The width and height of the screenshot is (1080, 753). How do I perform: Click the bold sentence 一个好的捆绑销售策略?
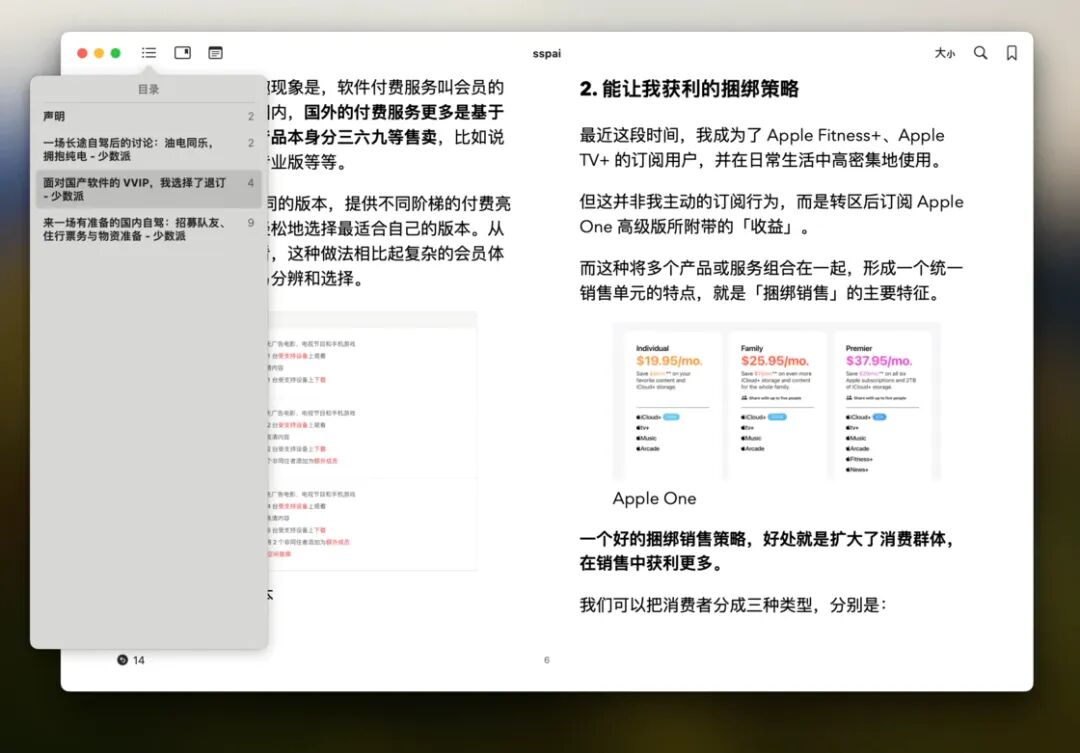[767, 551]
